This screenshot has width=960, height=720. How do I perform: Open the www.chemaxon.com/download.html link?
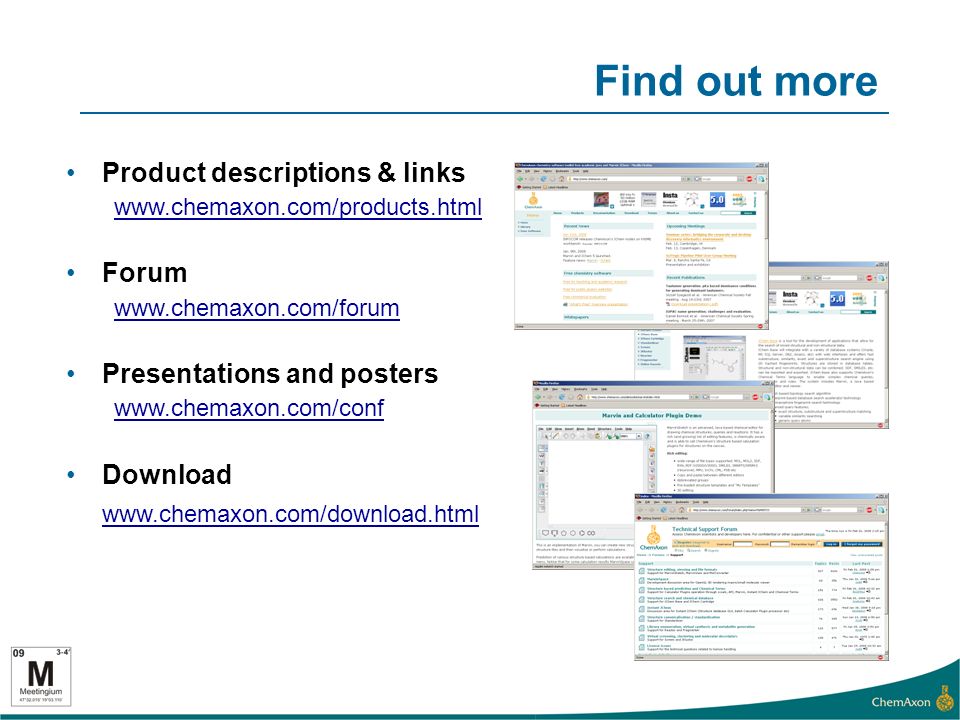[290, 513]
